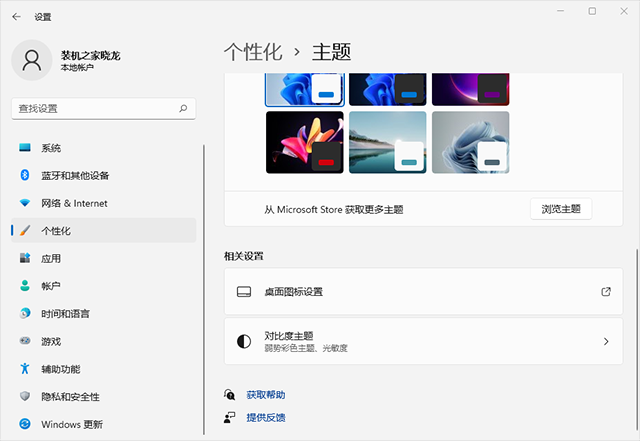Open Windows 更新 settings

tap(104, 424)
